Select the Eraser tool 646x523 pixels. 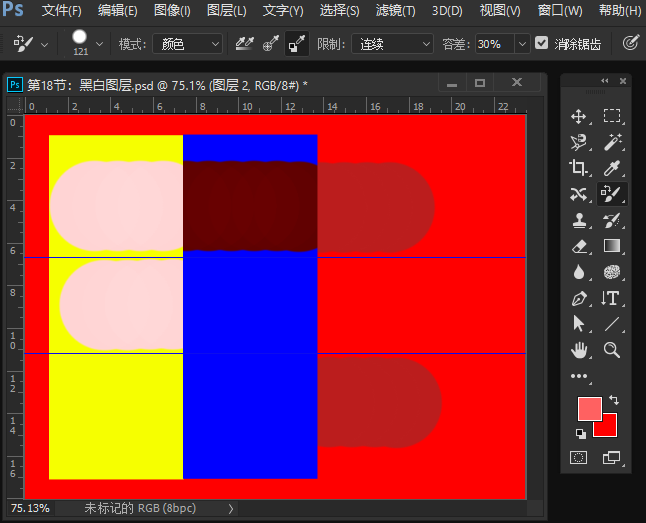click(x=579, y=246)
